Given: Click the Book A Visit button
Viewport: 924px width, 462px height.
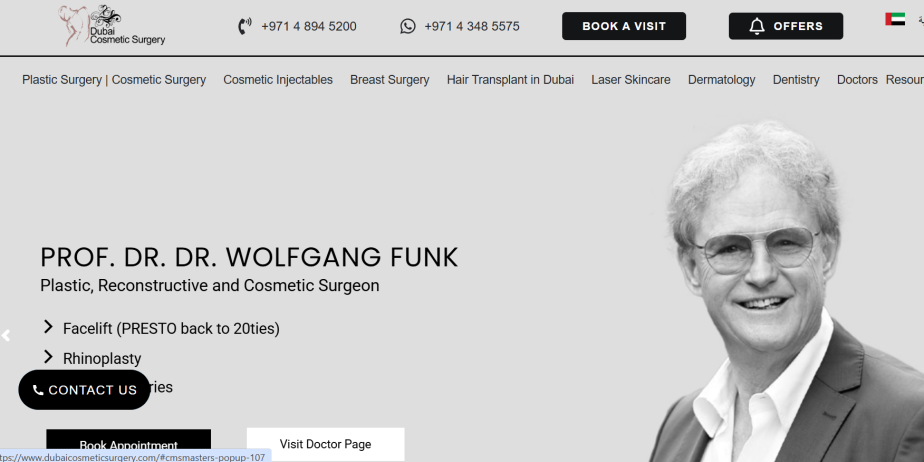Looking at the screenshot, I should pyautogui.click(x=624, y=26).
